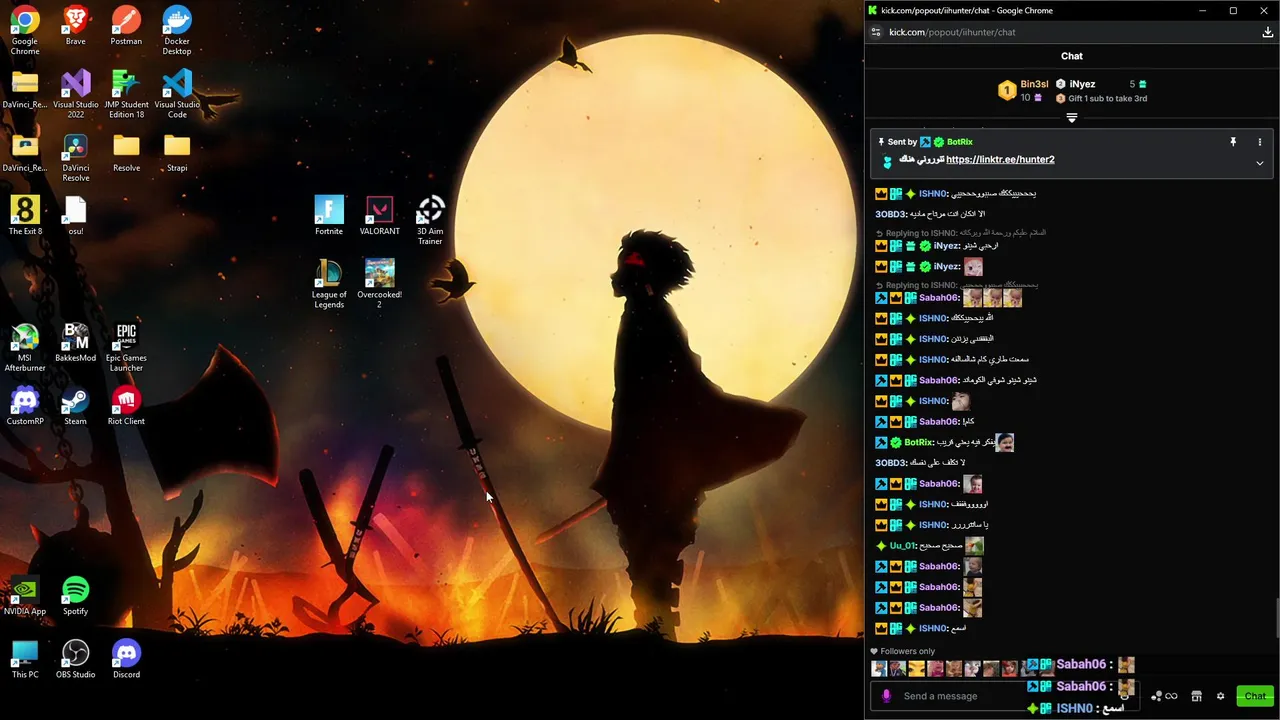Open Discord desktop shortcut
The image size is (1280, 720).
pos(126,659)
